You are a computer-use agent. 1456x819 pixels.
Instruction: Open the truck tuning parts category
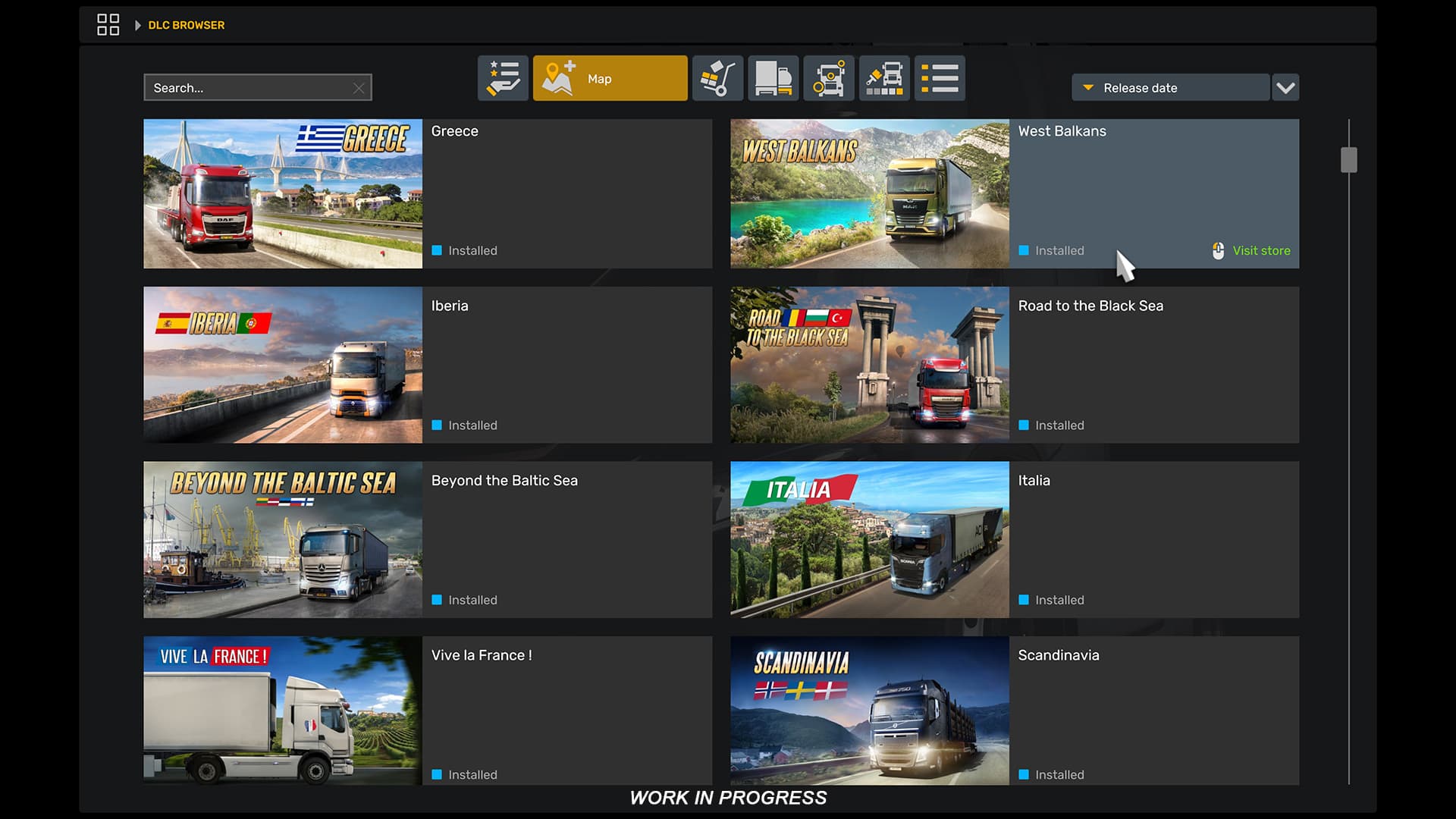[x=829, y=78]
